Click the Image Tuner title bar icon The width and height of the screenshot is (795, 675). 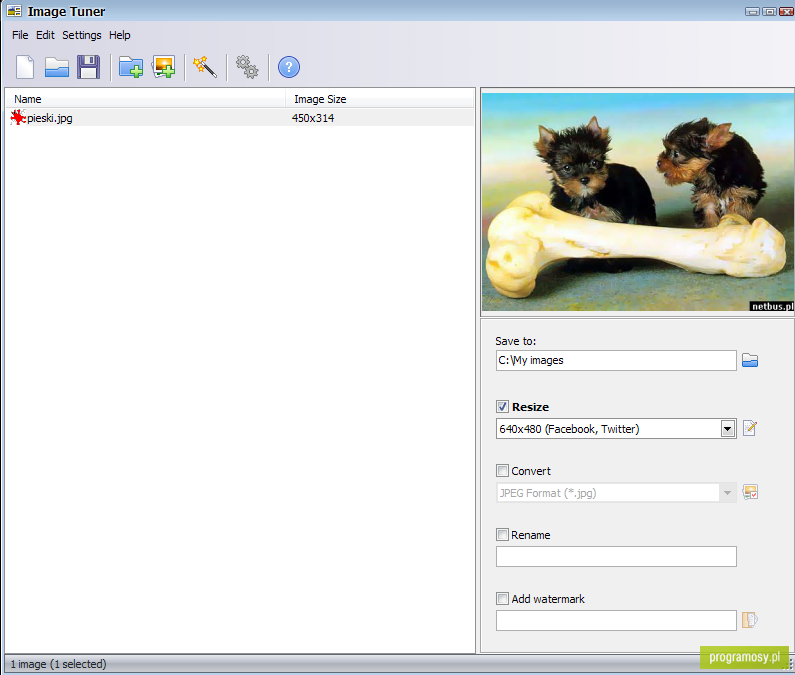tap(14, 11)
